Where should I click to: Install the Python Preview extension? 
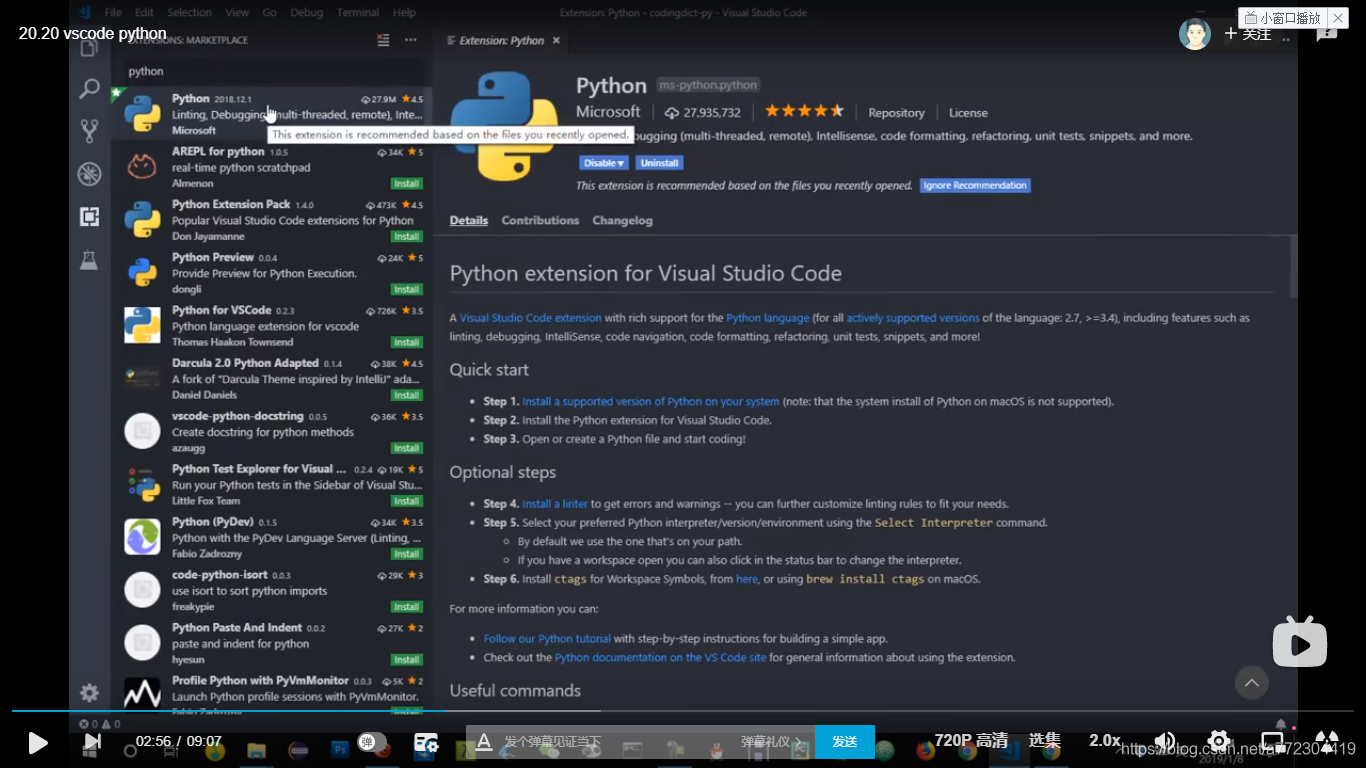[406, 289]
